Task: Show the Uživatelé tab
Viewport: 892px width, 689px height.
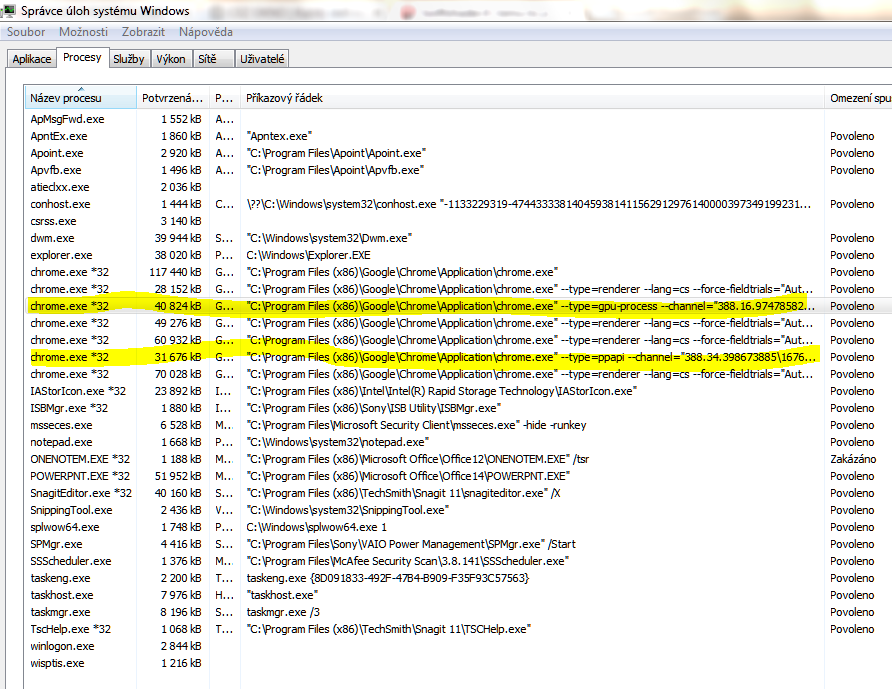Action: coord(262,59)
